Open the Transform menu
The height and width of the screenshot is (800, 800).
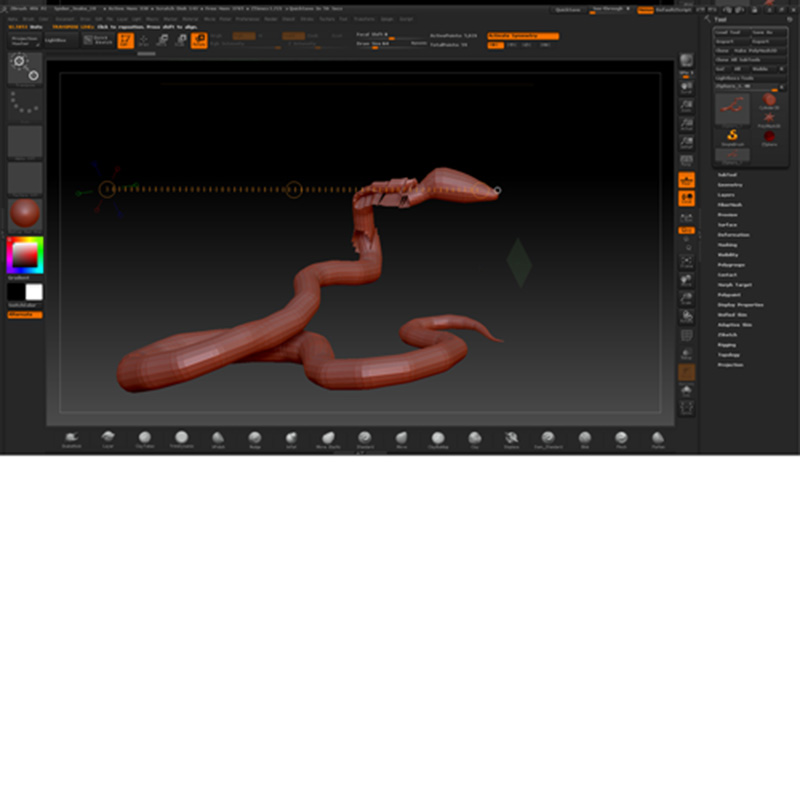[x=364, y=19]
